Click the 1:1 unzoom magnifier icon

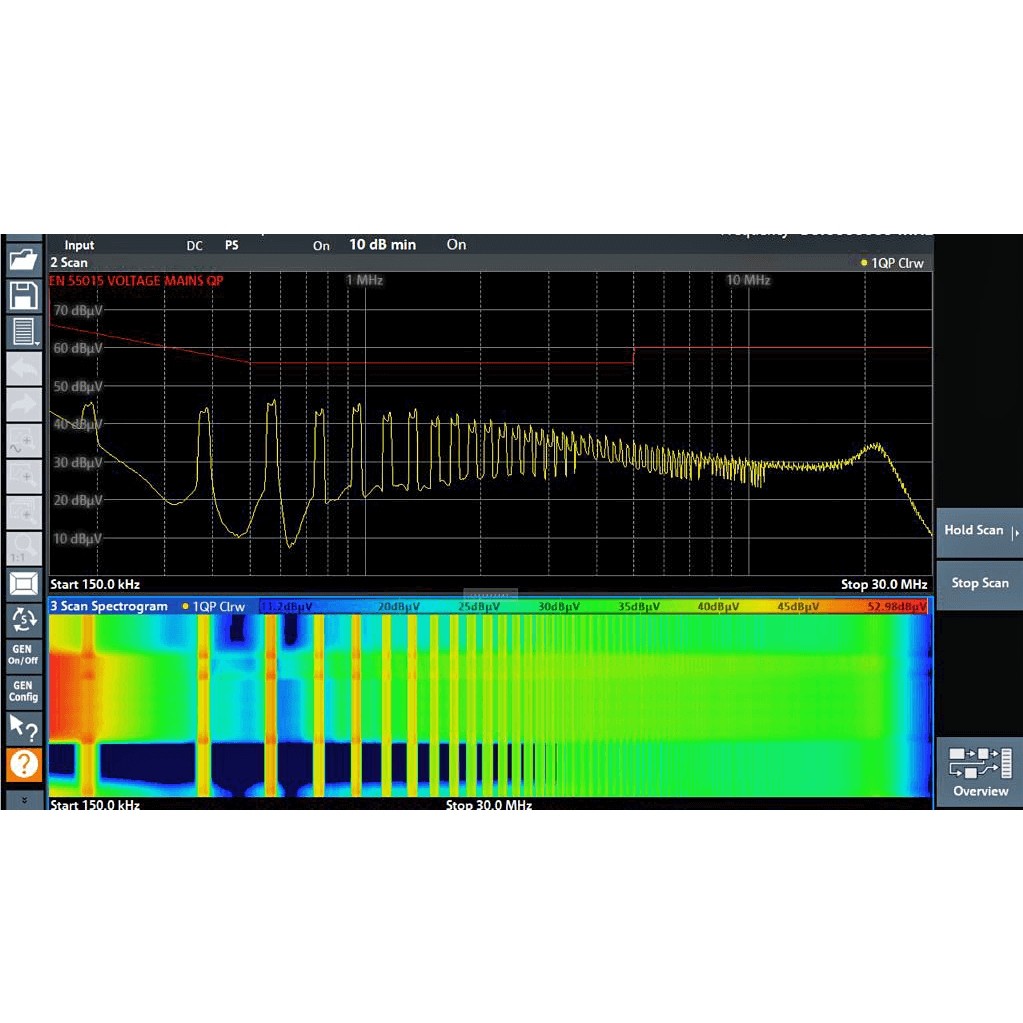(24, 549)
